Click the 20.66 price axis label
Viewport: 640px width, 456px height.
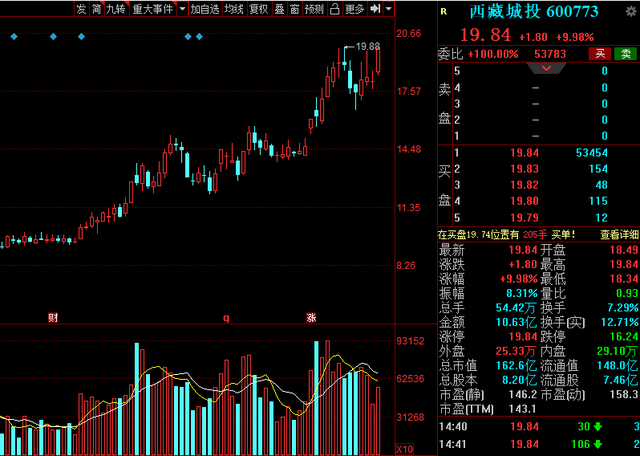pos(409,33)
